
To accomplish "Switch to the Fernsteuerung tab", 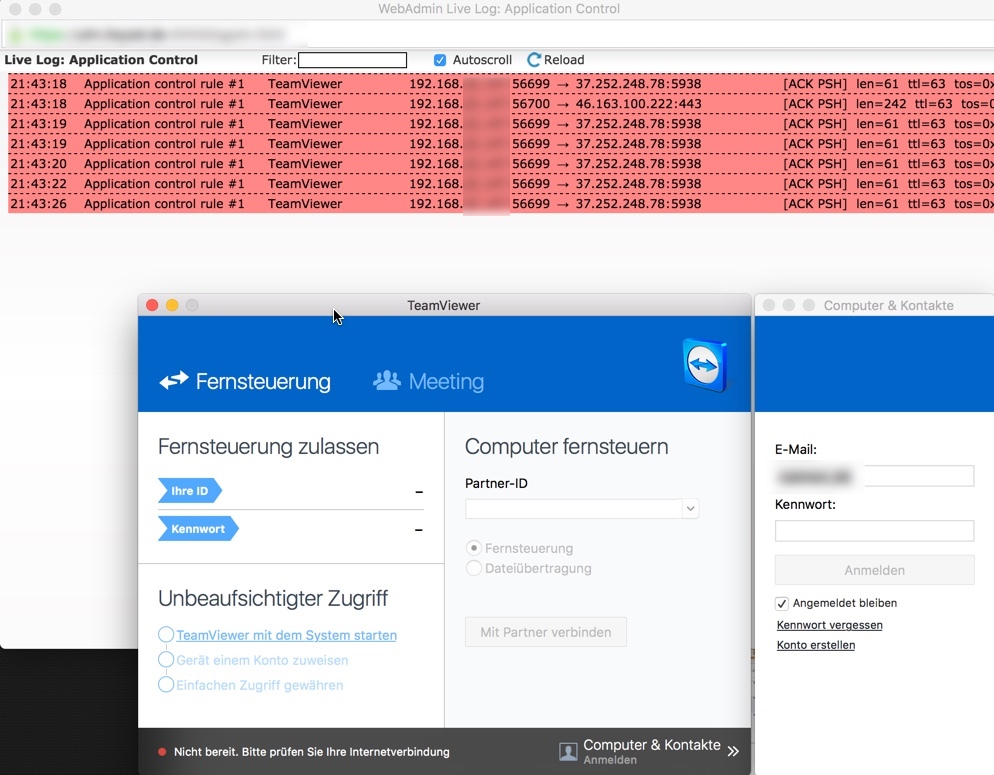I will coord(245,381).
